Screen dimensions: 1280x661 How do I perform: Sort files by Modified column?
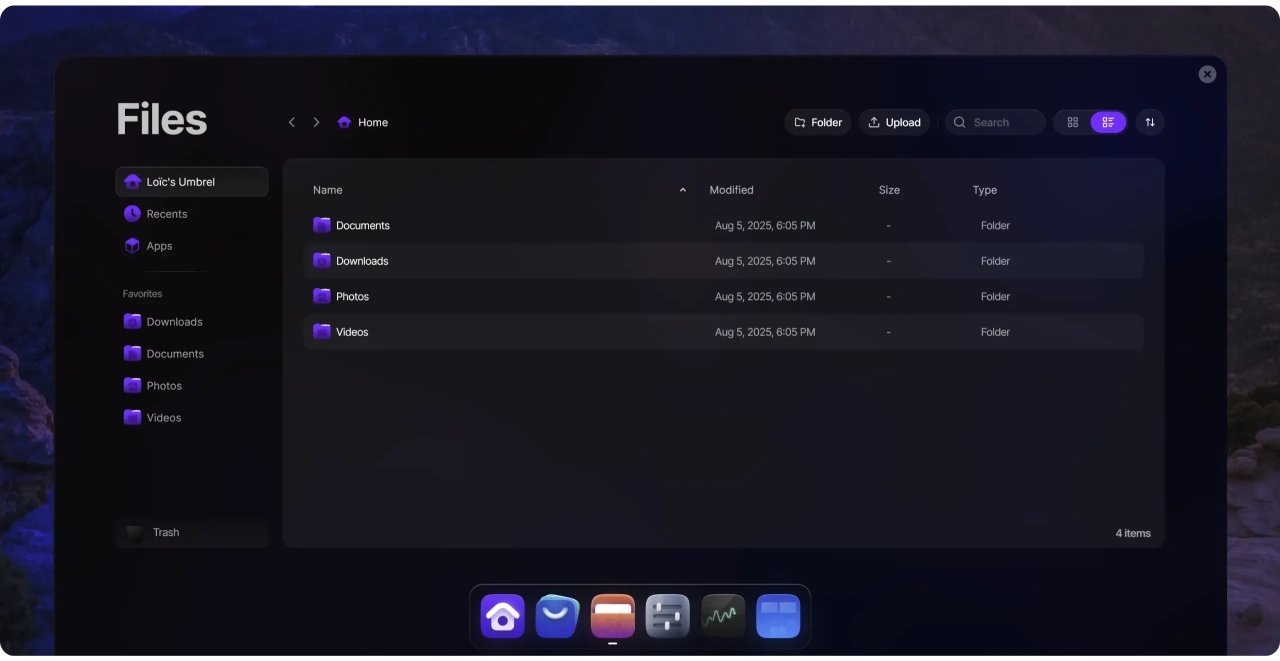pyautogui.click(x=731, y=190)
